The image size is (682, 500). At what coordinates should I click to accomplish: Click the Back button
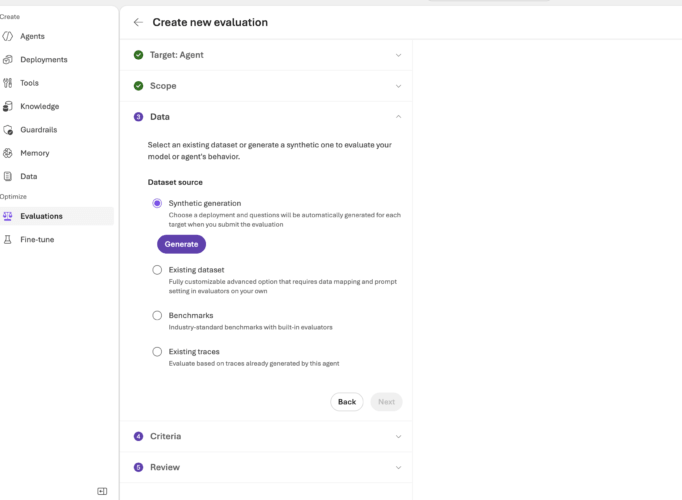[347, 402]
